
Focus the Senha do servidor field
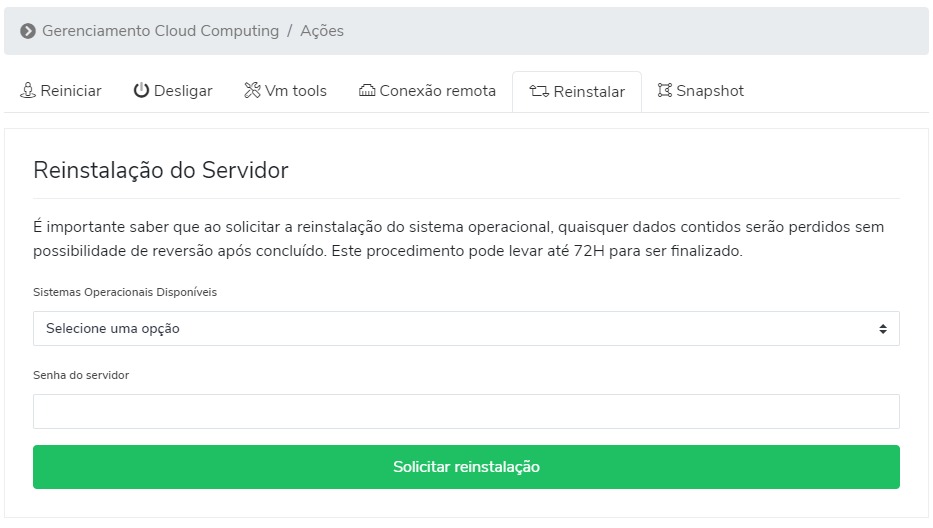[466, 411]
